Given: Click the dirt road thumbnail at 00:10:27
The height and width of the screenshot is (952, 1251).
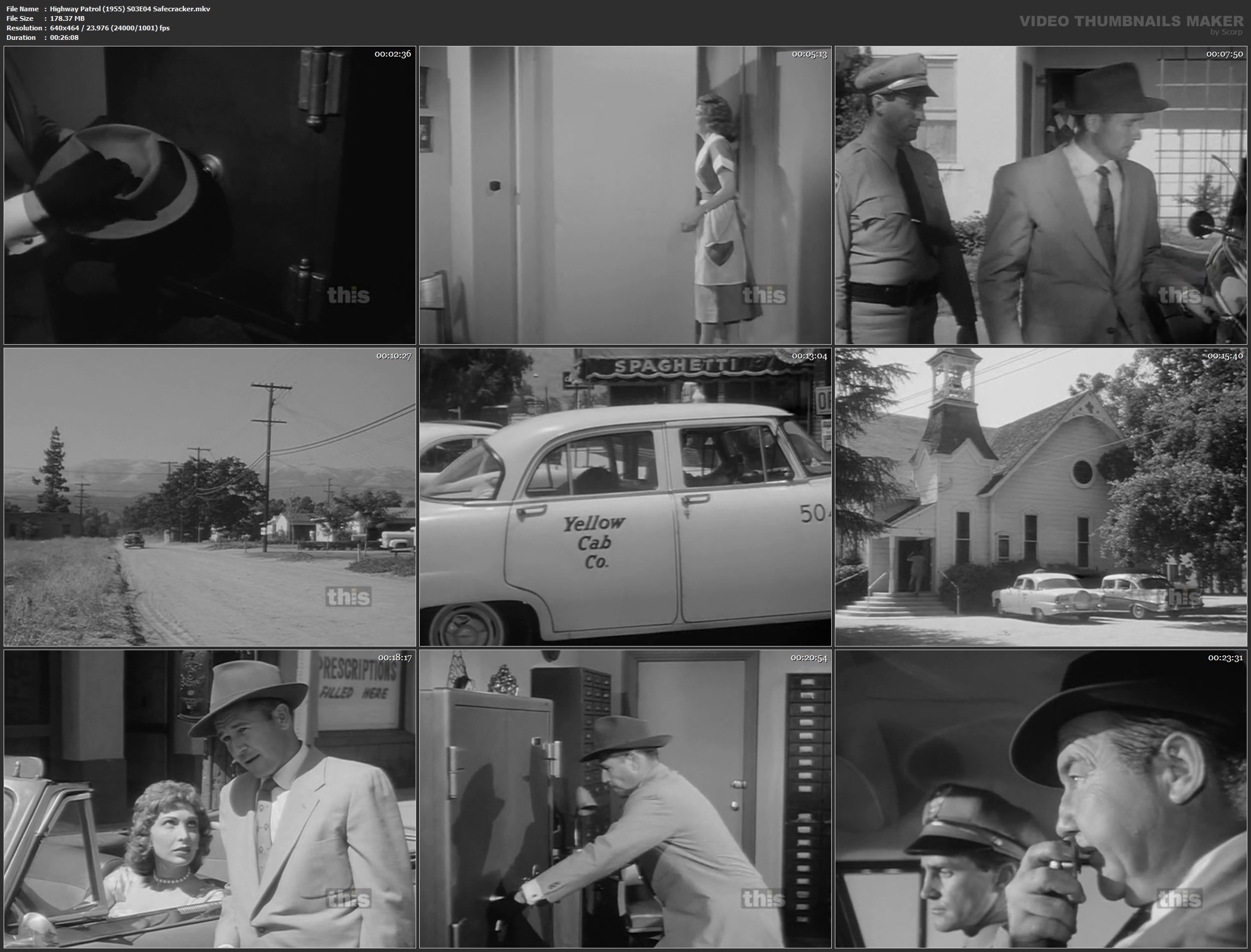Looking at the screenshot, I should tap(210, 497).
